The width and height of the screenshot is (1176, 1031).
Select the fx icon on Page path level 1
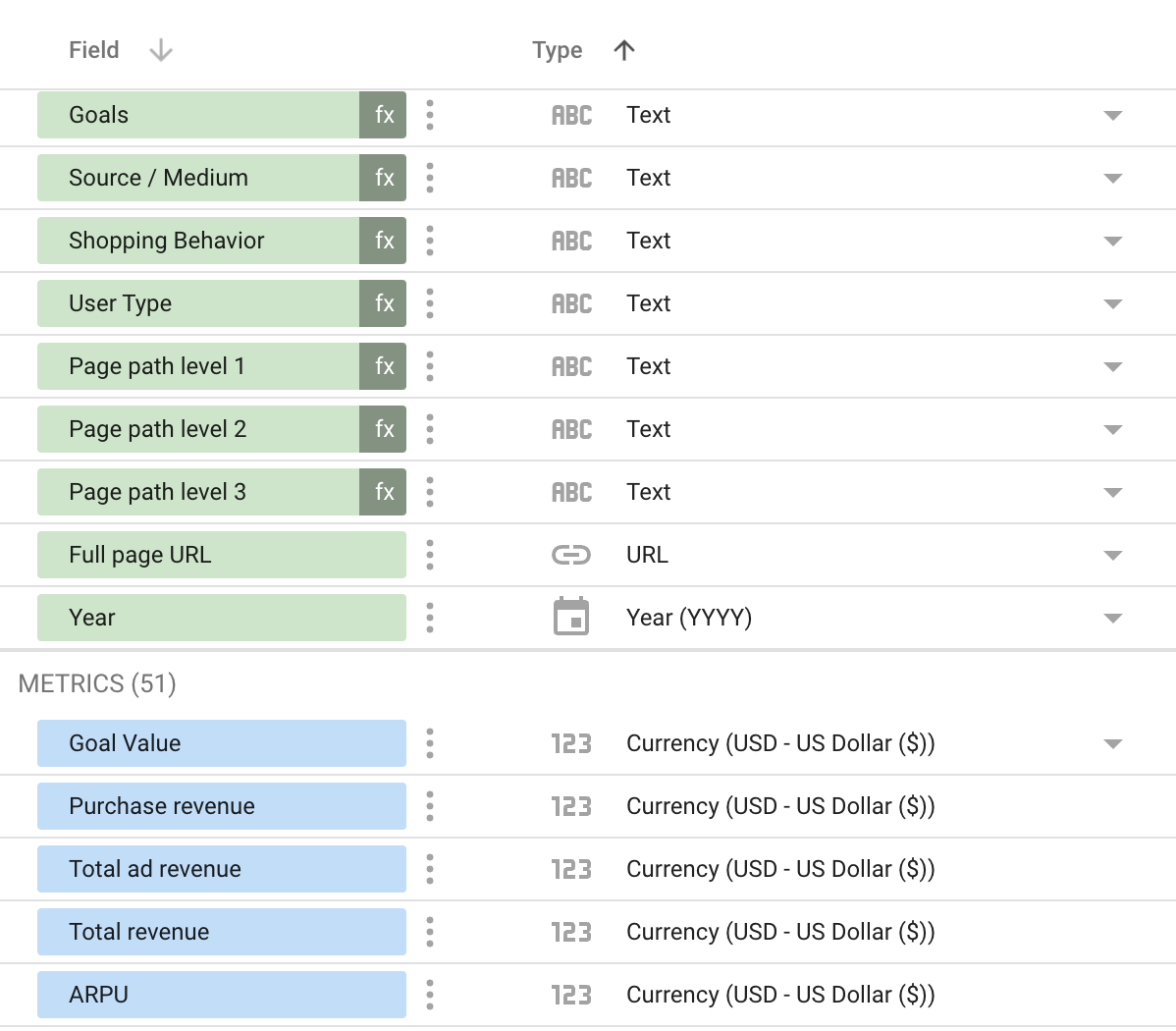click(383, 365)
